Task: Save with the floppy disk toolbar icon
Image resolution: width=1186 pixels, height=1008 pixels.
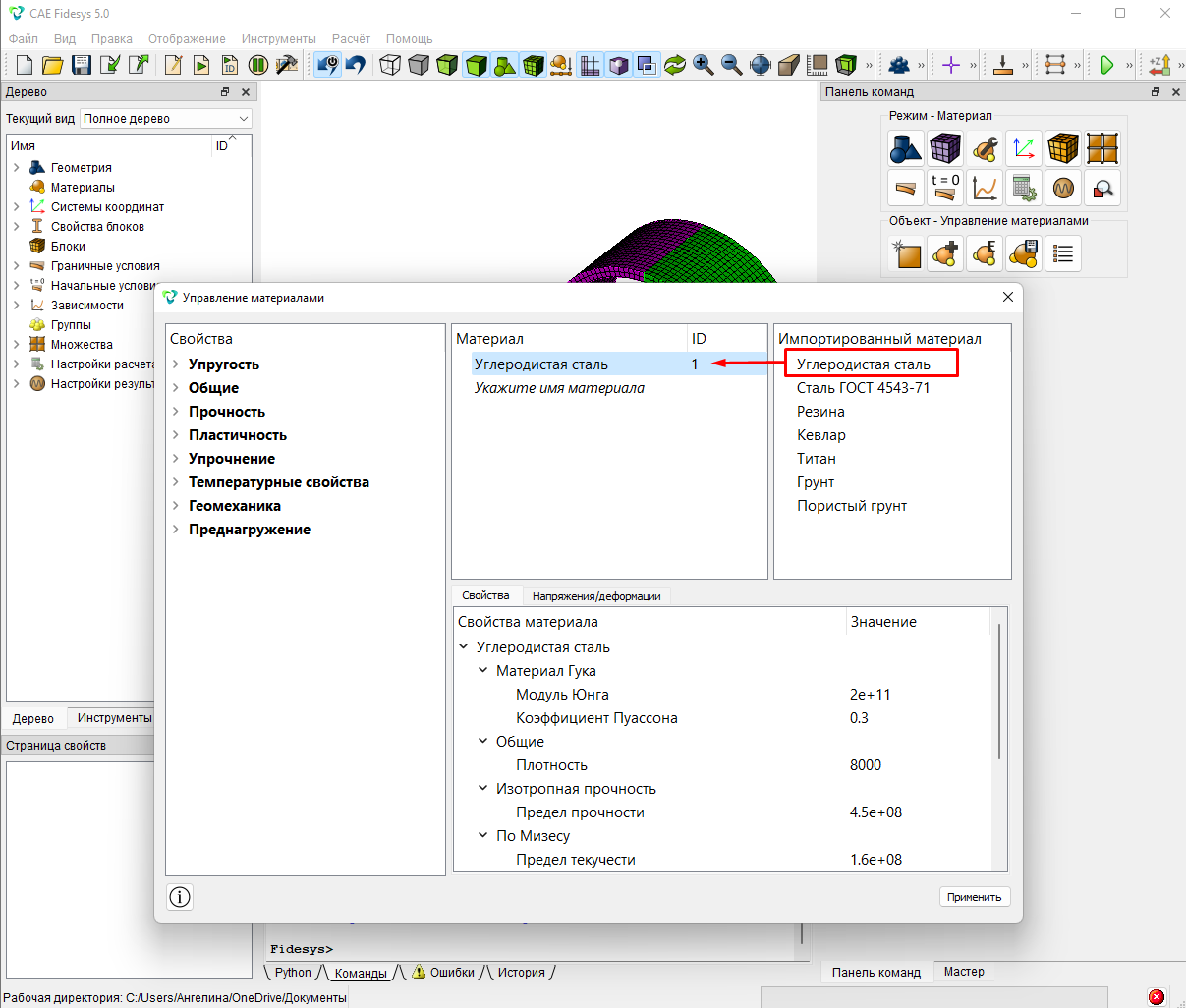Action: pyautogui.click(x=82, y=65)
